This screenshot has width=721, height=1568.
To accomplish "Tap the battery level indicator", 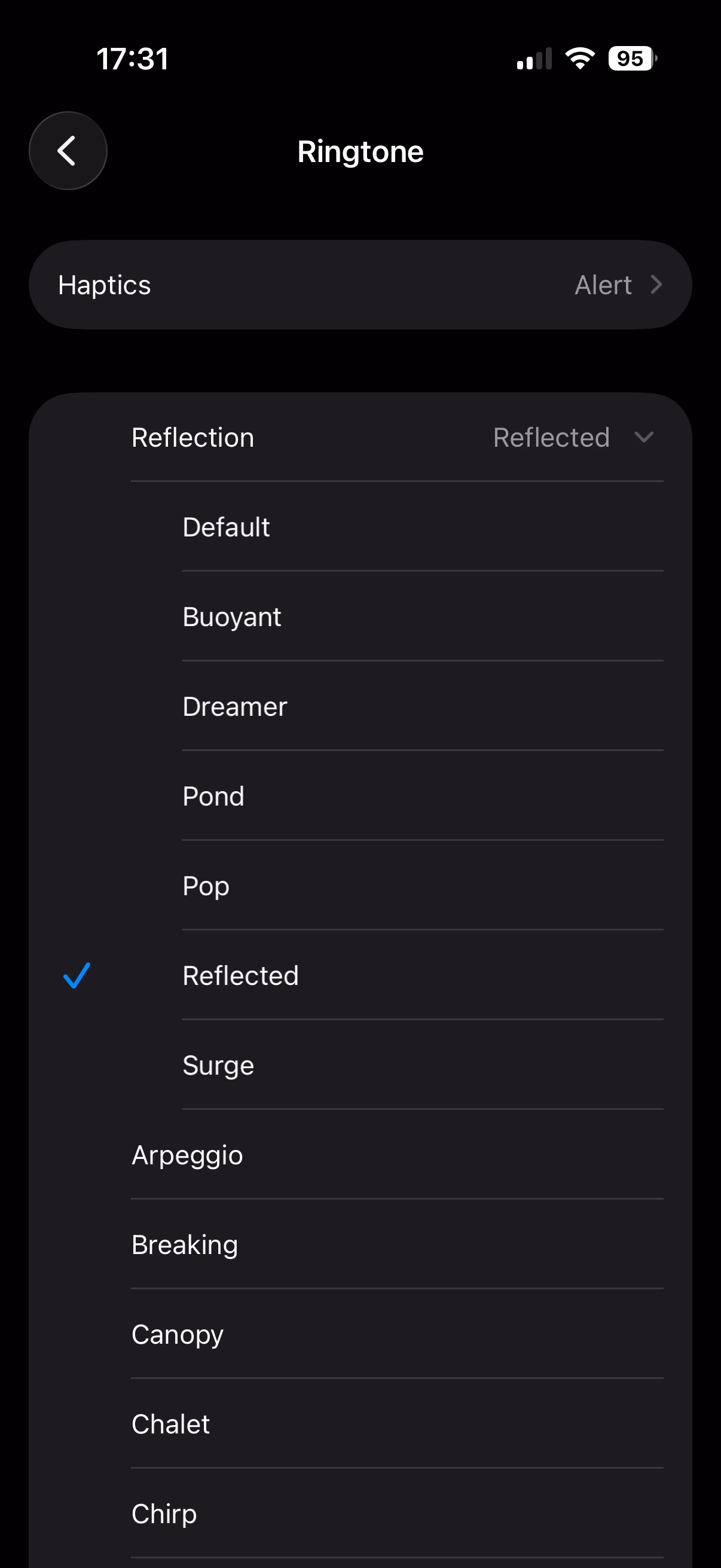I will [x=632, y=59].
